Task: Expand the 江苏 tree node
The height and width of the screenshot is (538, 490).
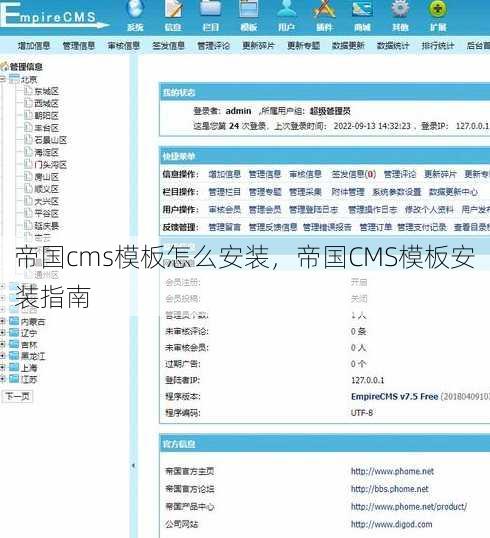Action: tap(3, 379)
